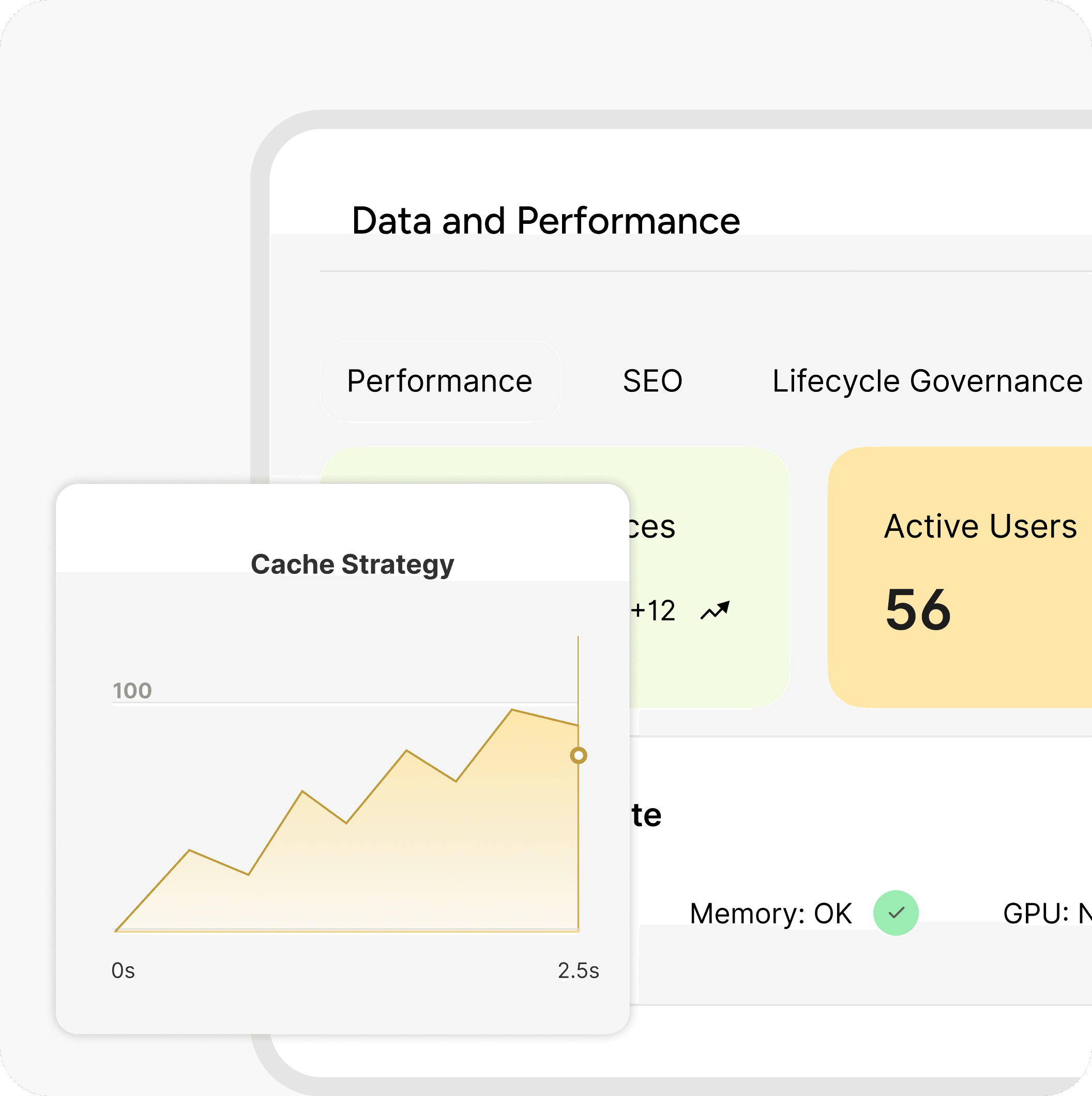Click the Cache Strategy title

click(352, 564)
